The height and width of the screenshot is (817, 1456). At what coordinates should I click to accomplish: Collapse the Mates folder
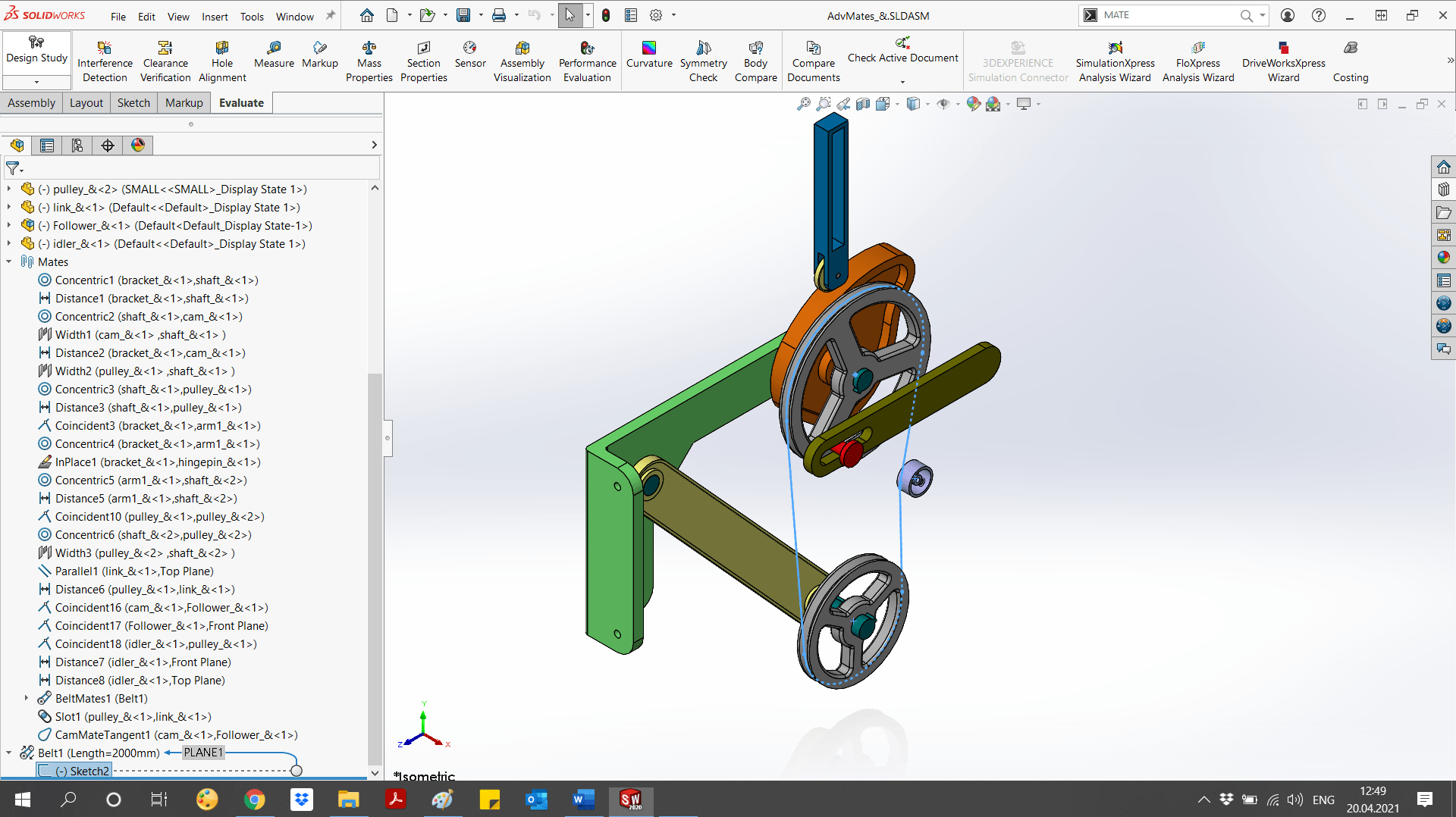point(9,261)
